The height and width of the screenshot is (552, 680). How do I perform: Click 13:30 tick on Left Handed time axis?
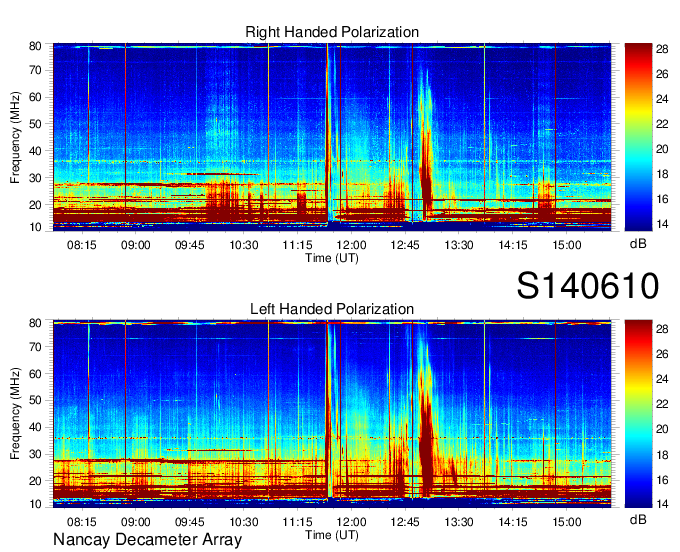[459, 522]
